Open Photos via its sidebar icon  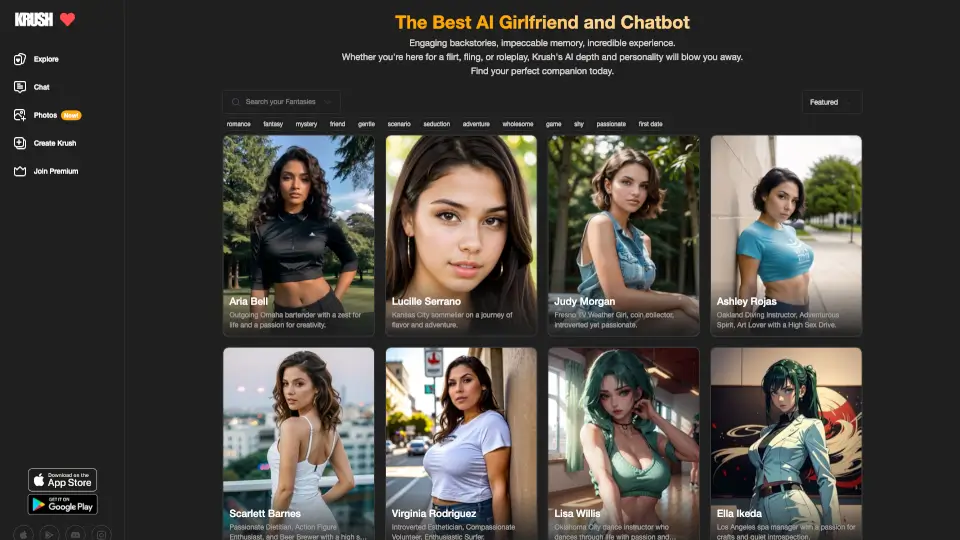click(20, 115)
